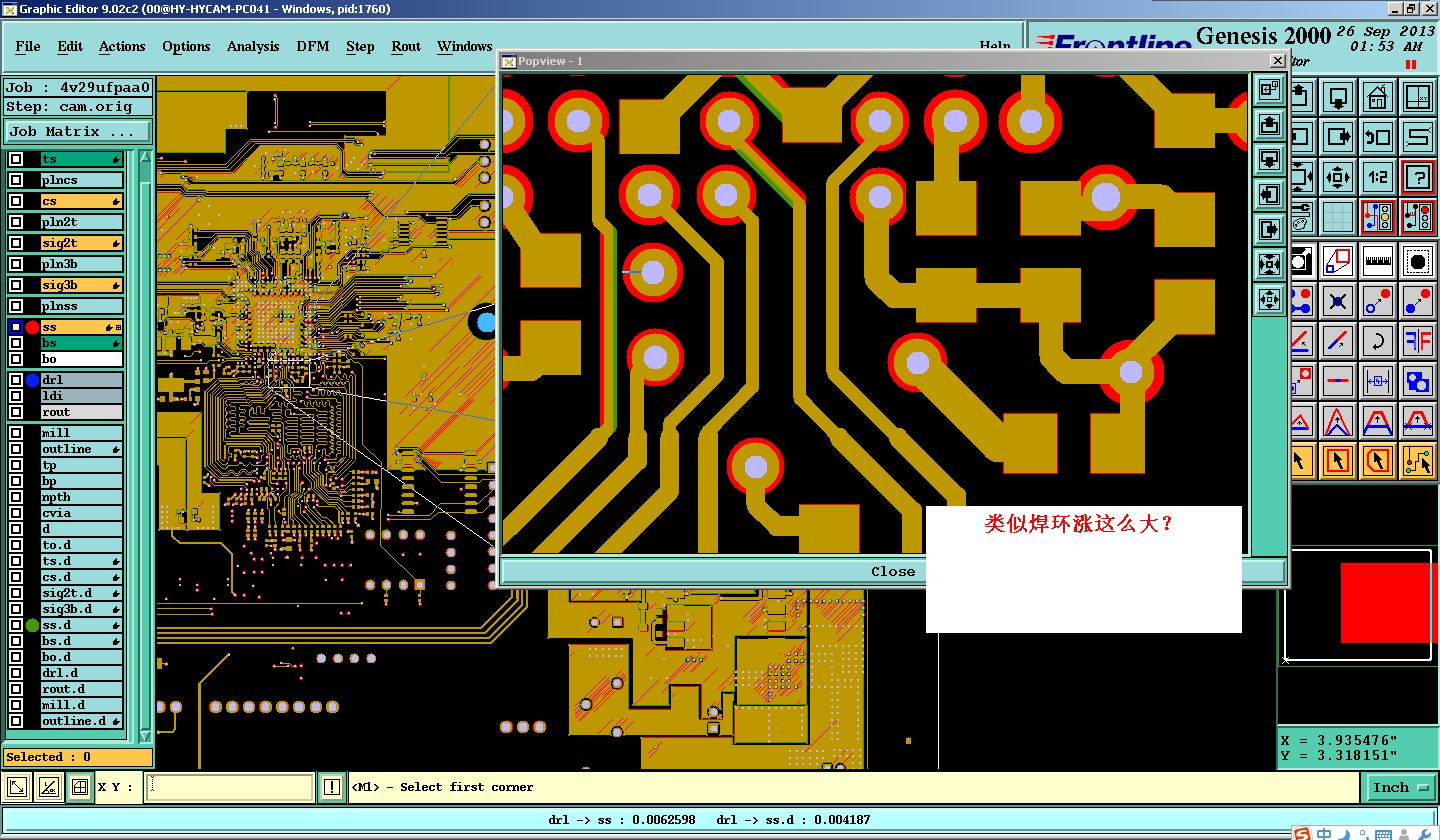
Task: Click the blue X delete point icon
Action: [1338, 300]
